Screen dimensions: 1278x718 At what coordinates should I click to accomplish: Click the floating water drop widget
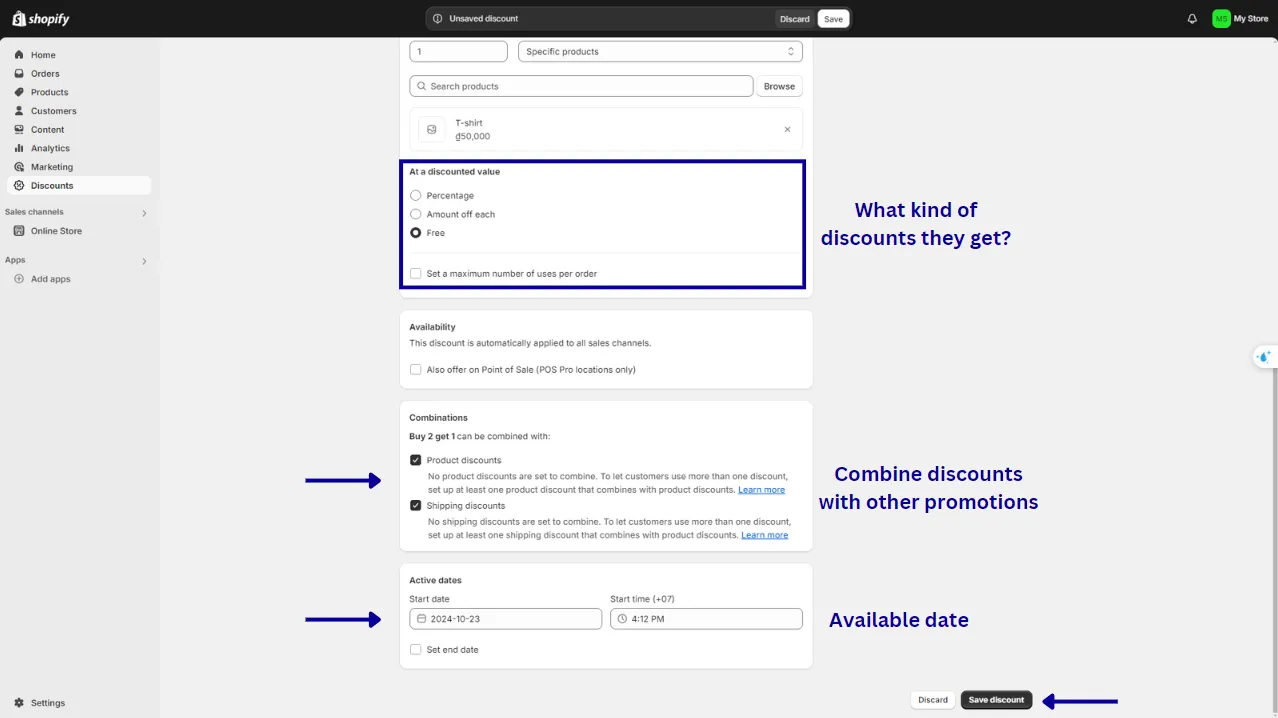click(1264, 356)
